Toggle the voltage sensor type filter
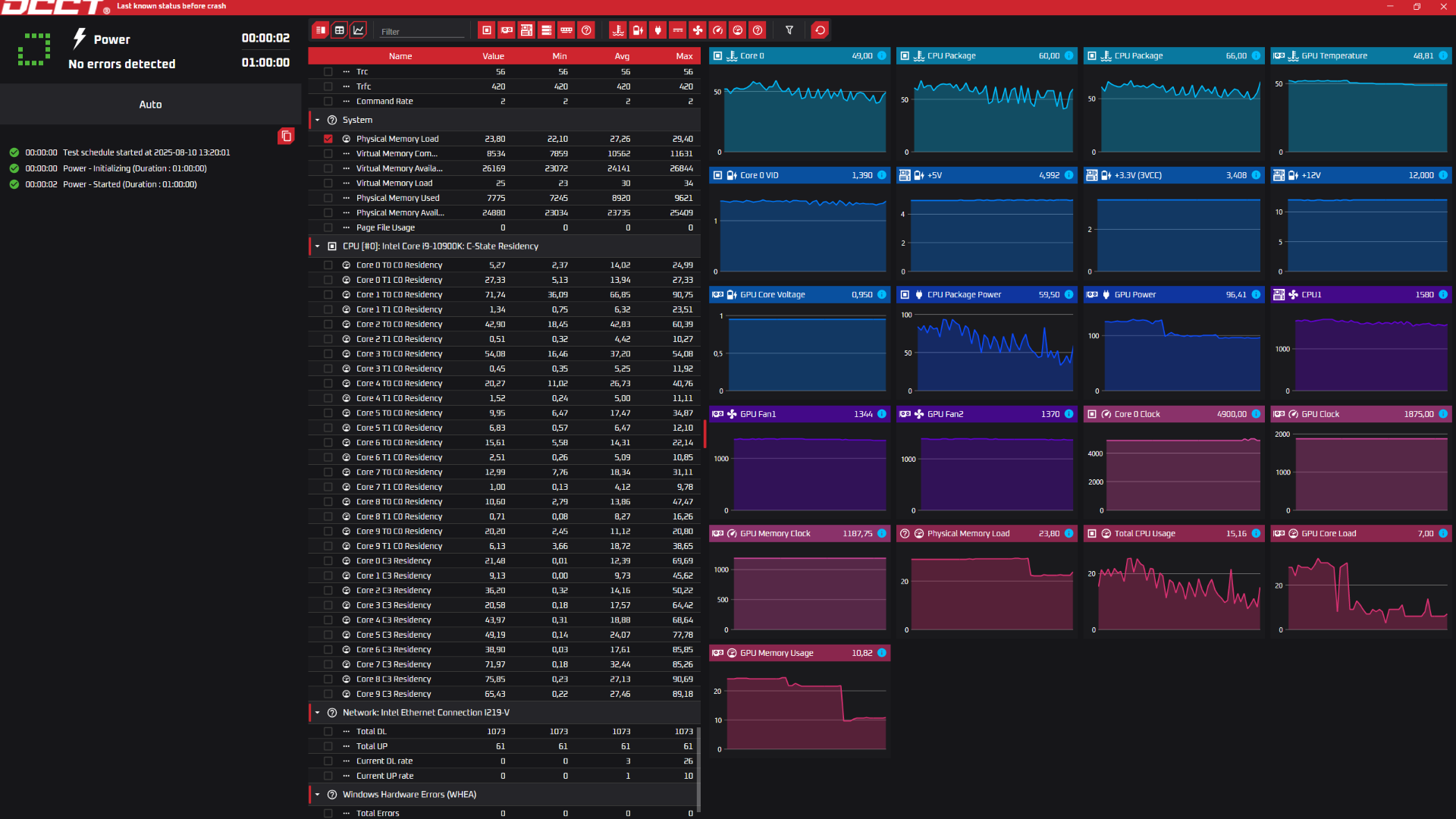This screenshot has width=1456, height=819. tap(638, 30)
